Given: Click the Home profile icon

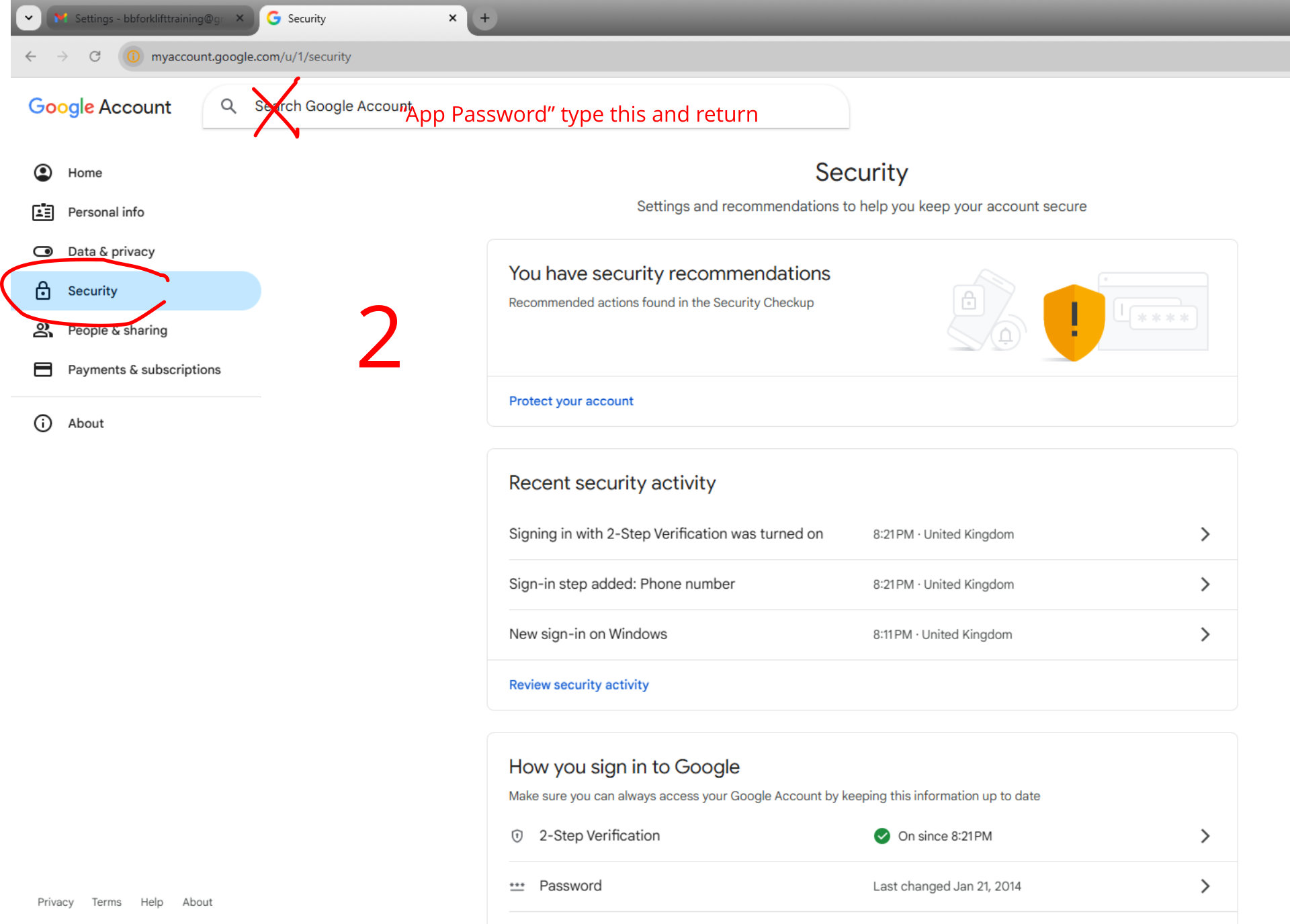Looking at the screenshot, I should (43, 173).
